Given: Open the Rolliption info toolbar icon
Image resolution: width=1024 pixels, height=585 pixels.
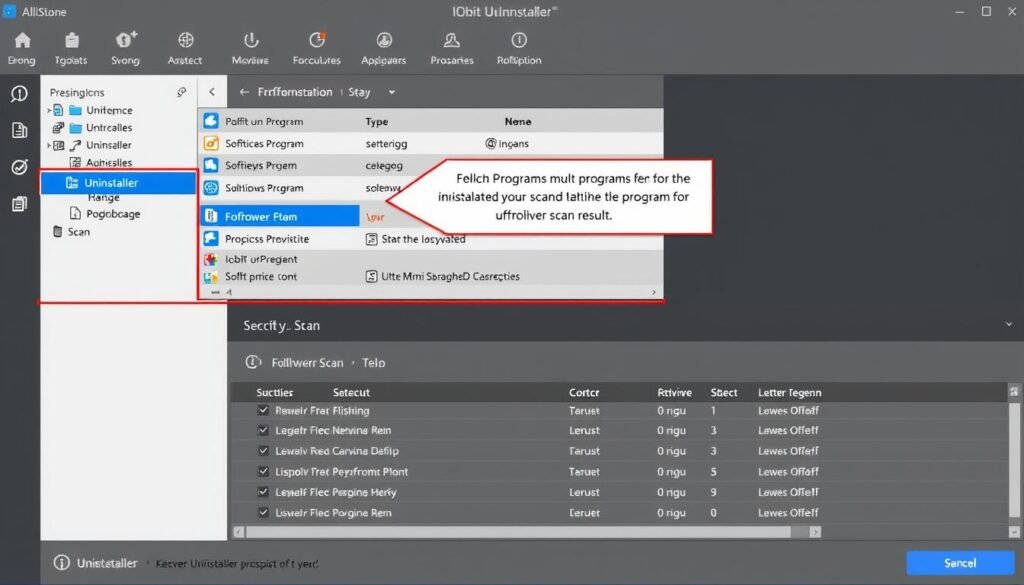Looking at the screenshot, I should [x=519, y=48].
